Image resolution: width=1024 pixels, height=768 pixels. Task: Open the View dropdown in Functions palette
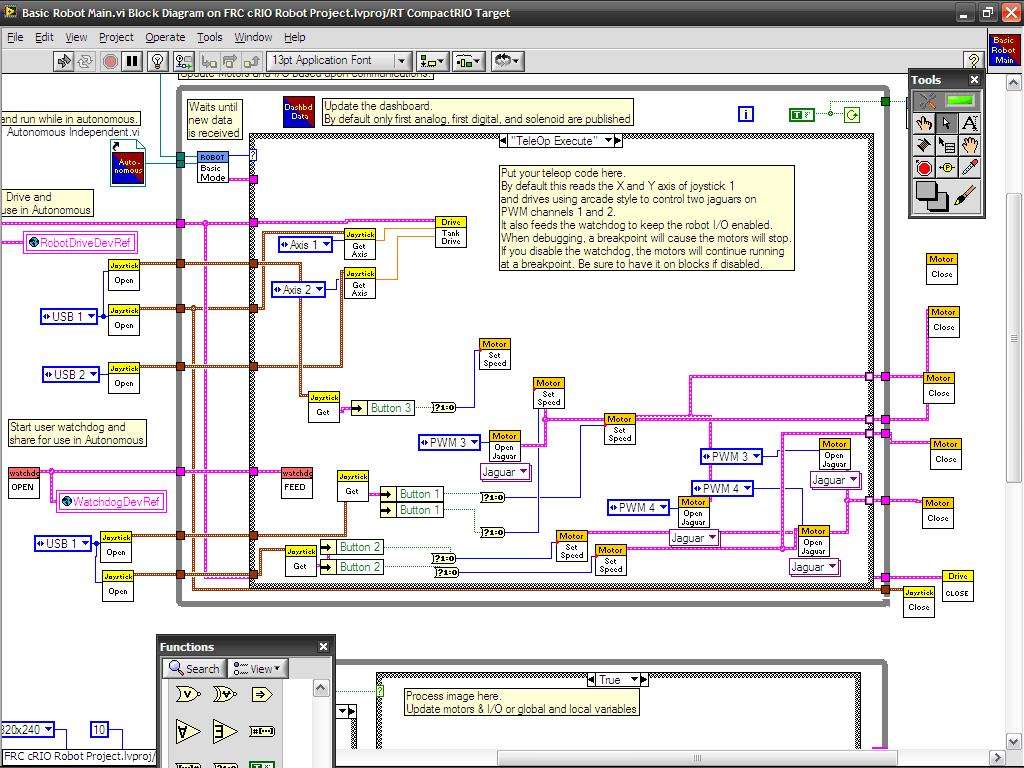[x=259, y=669]
